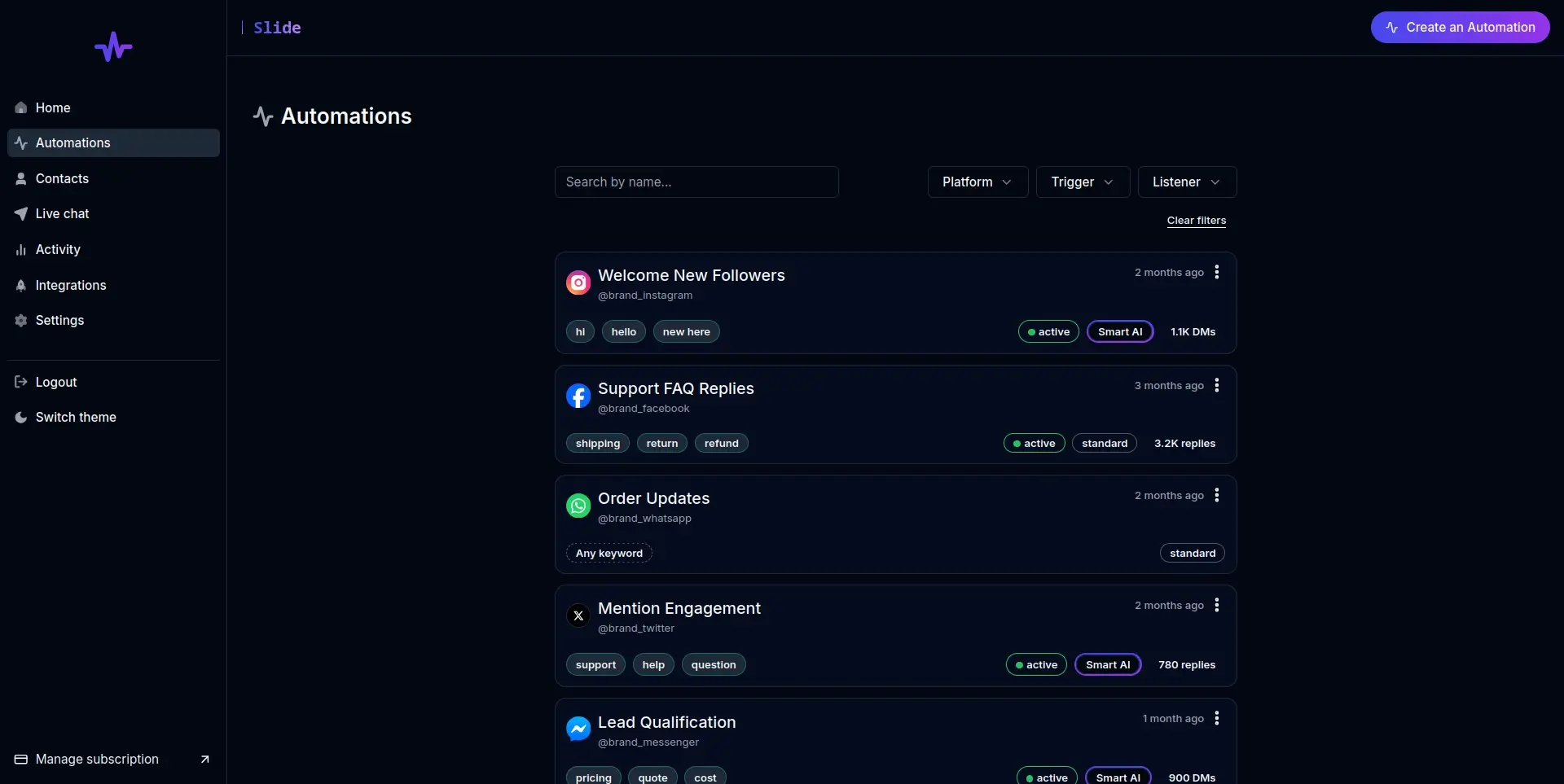The height and width of the screenshot is (784, 1564).
Task: Click the search by name field
Action: pos(696,182)
